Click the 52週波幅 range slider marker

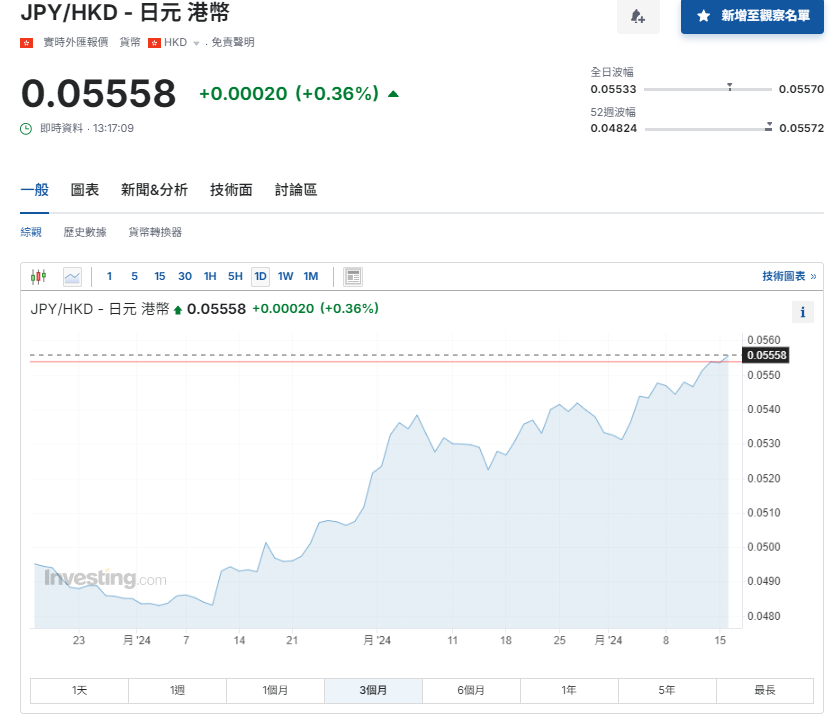click(x=768, y=125)
